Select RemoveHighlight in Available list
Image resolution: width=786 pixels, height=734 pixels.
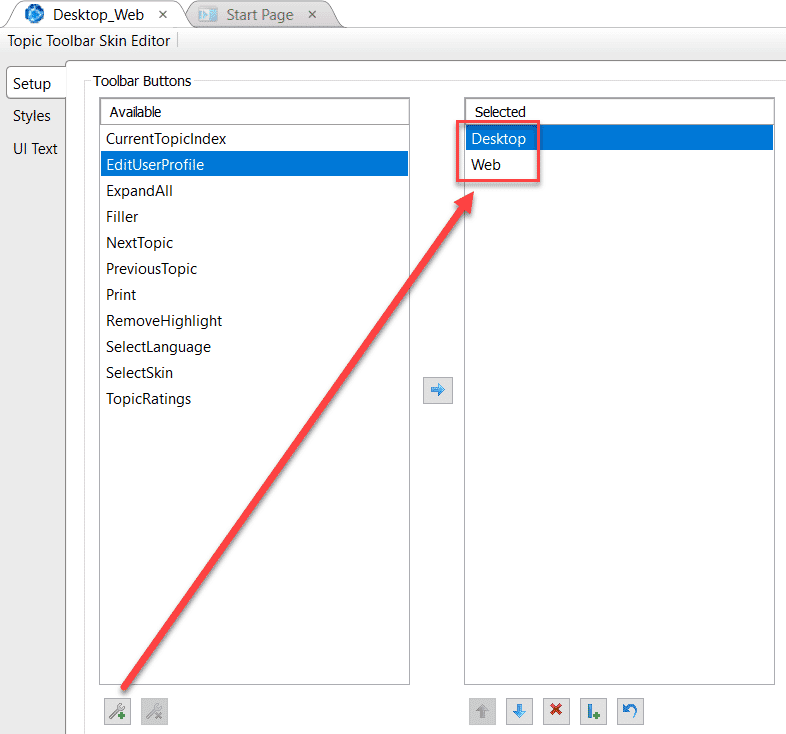(255, 321)
